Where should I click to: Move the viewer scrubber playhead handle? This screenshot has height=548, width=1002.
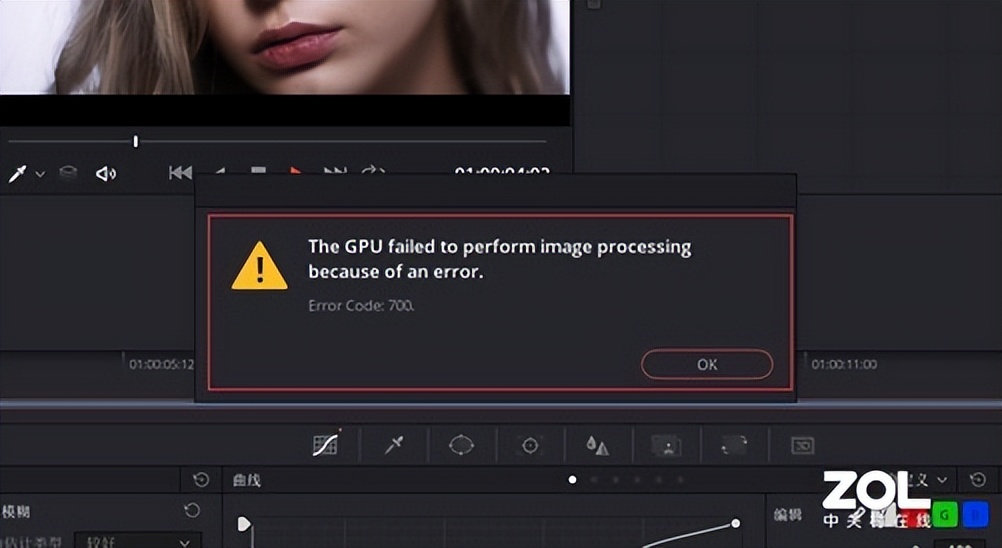135,141
